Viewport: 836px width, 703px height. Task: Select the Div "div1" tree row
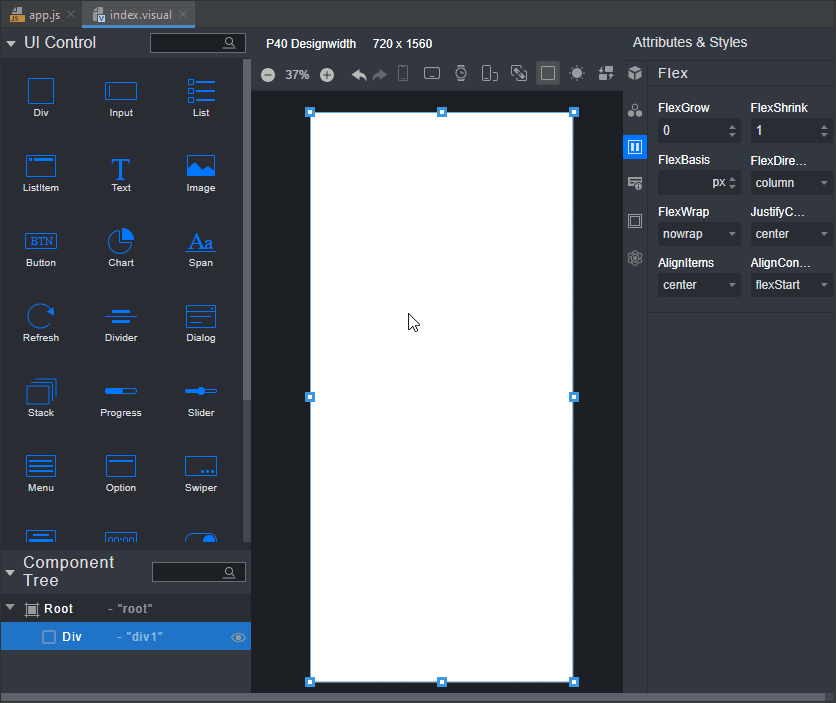click(126, 636)
